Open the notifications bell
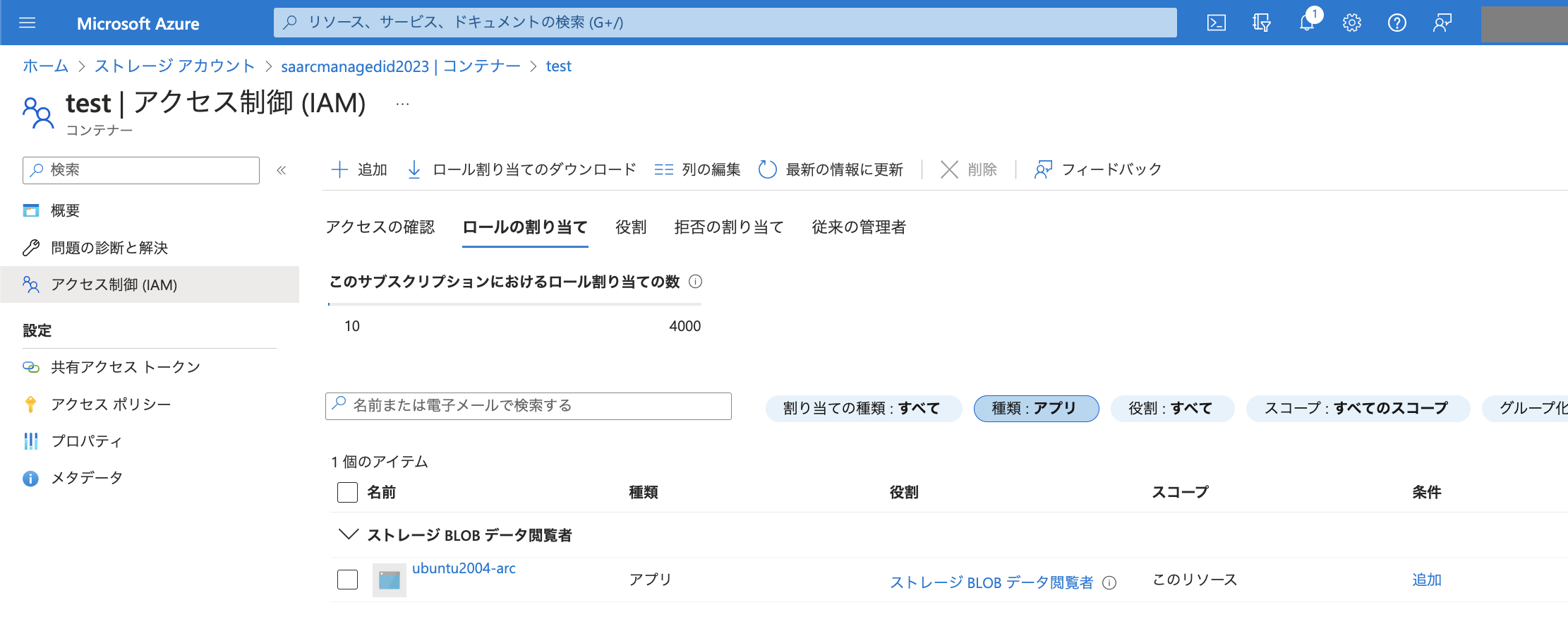The width and height of the screenshot is (1568, 617). pos(1307,23)
